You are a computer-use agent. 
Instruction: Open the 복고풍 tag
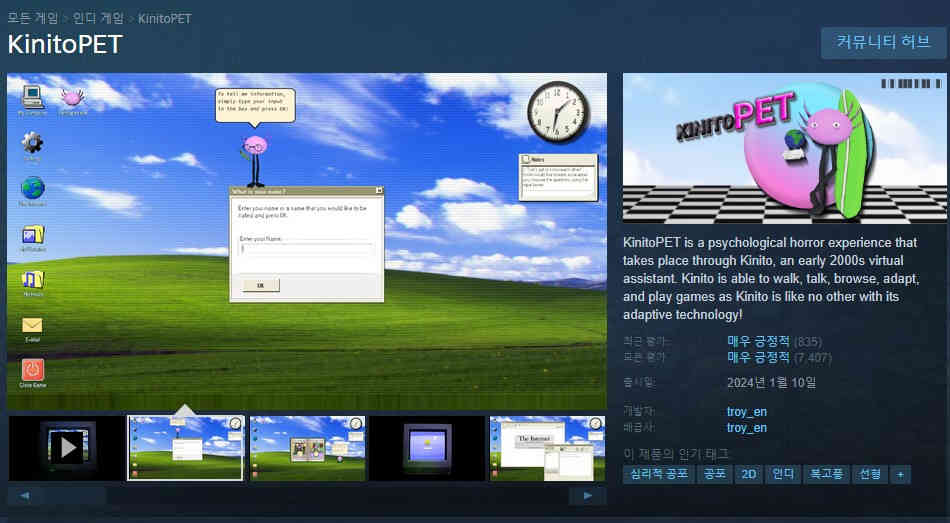[x=826, y=474]
